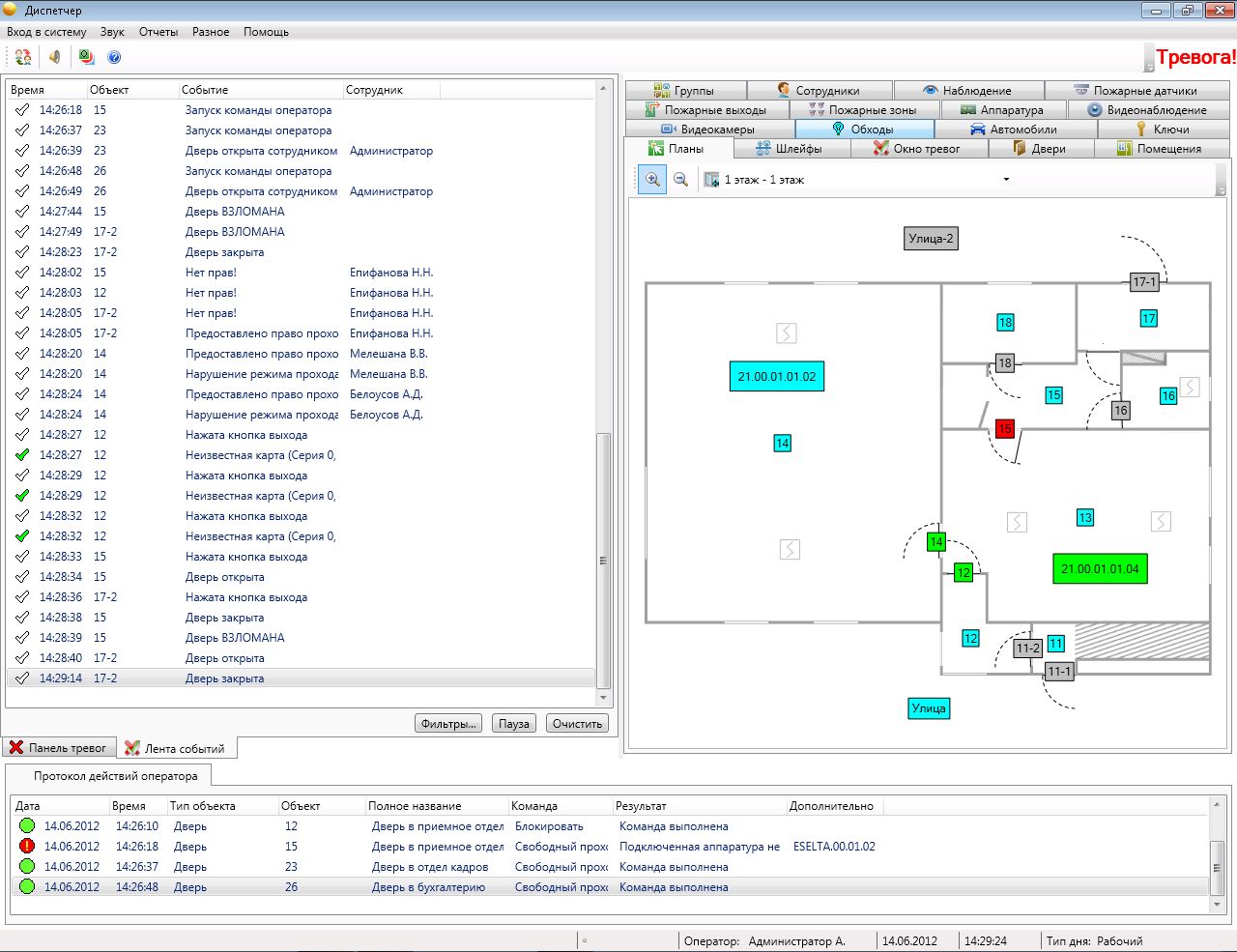1237x952 pixels.
Task: Zoom in on the floor plan
Action: (652, 179)
